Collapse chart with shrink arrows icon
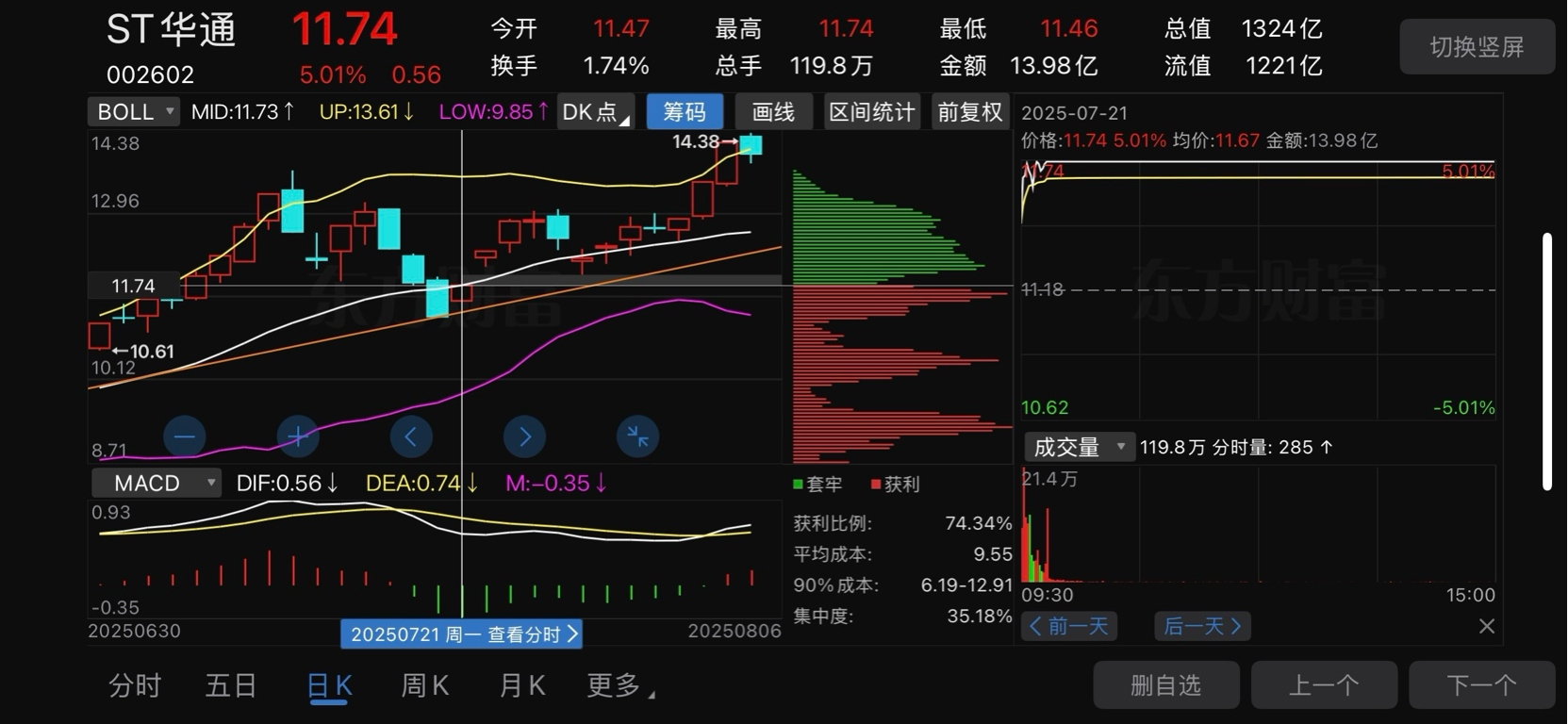 pos(638,436)
